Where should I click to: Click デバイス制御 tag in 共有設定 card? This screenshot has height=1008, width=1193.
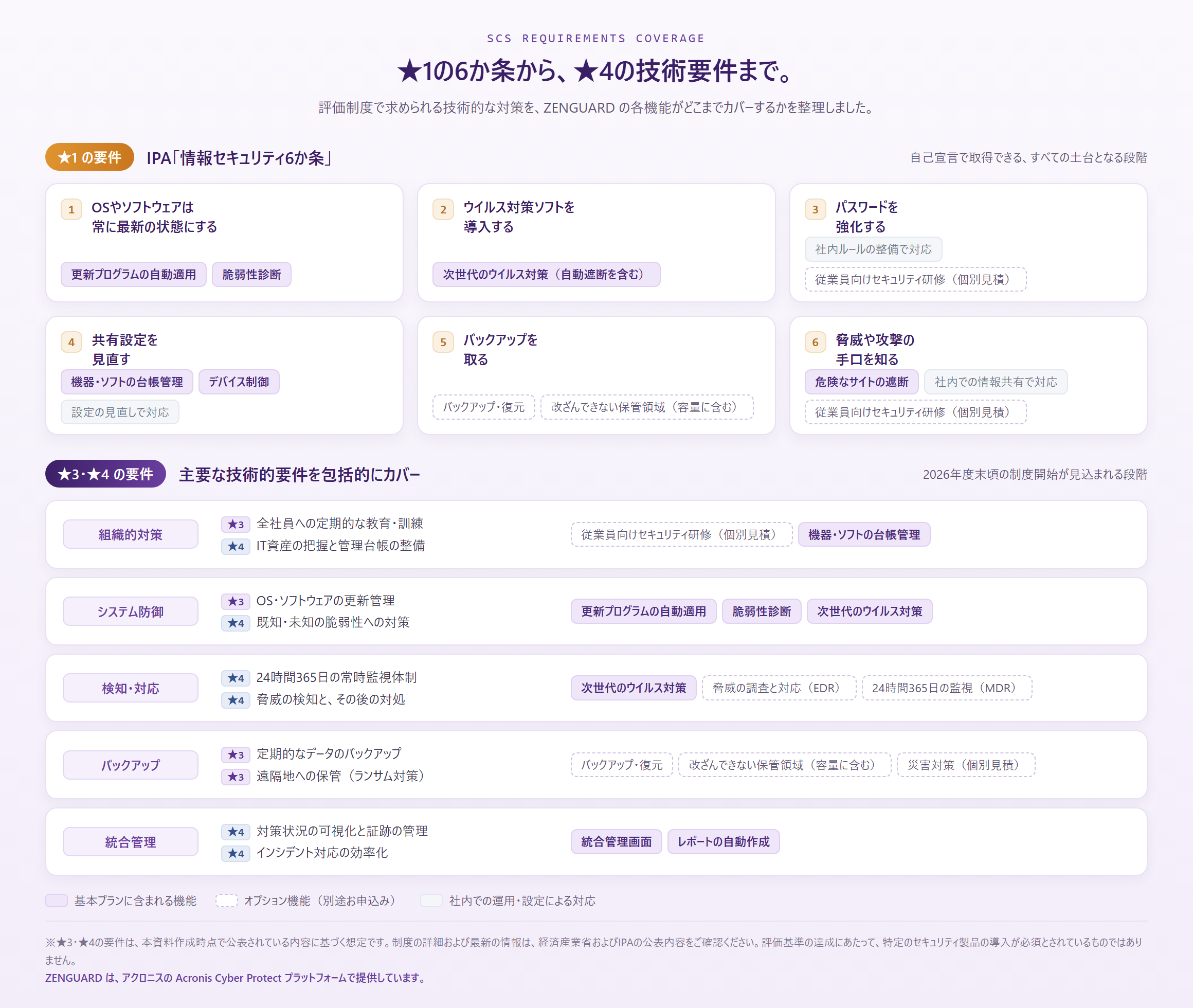(239, 382)
